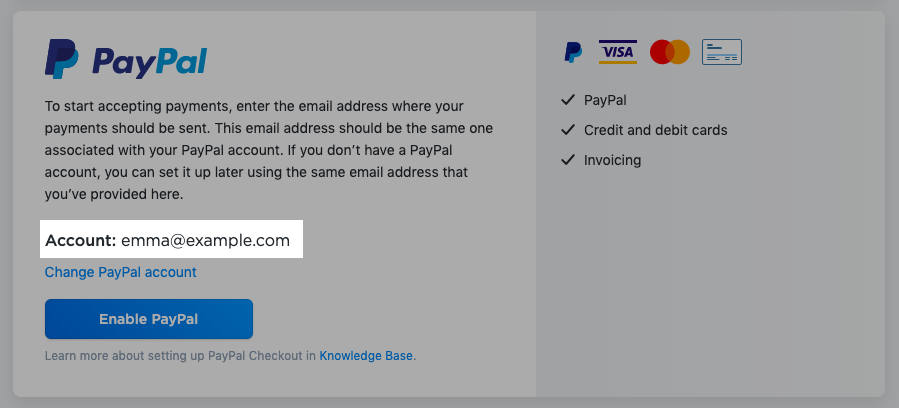Open the Knowledge Base link
The width and height of the screenshot is (899, 408).
click(x=366, y=355)
